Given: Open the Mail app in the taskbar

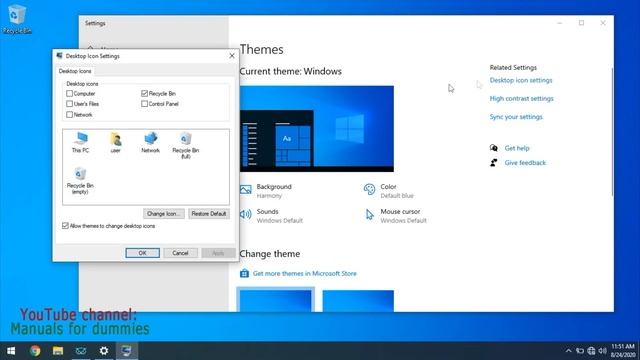Looking at the screenshot, I should point(81,351).
